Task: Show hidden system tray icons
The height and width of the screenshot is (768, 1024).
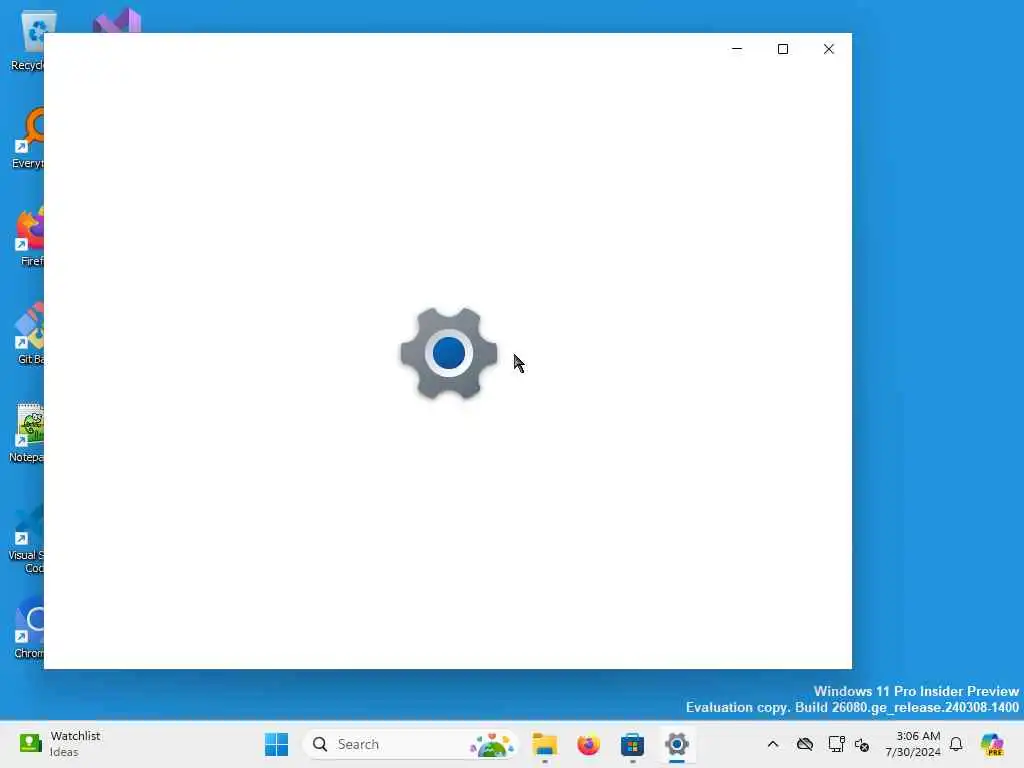Action: tap(773, 744)
